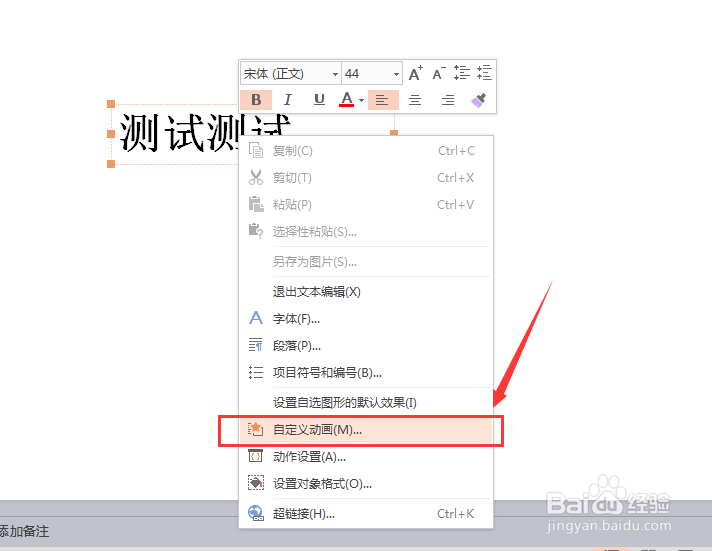
Task: Click the 添加备注 notes area
Action: click(25, 531)
